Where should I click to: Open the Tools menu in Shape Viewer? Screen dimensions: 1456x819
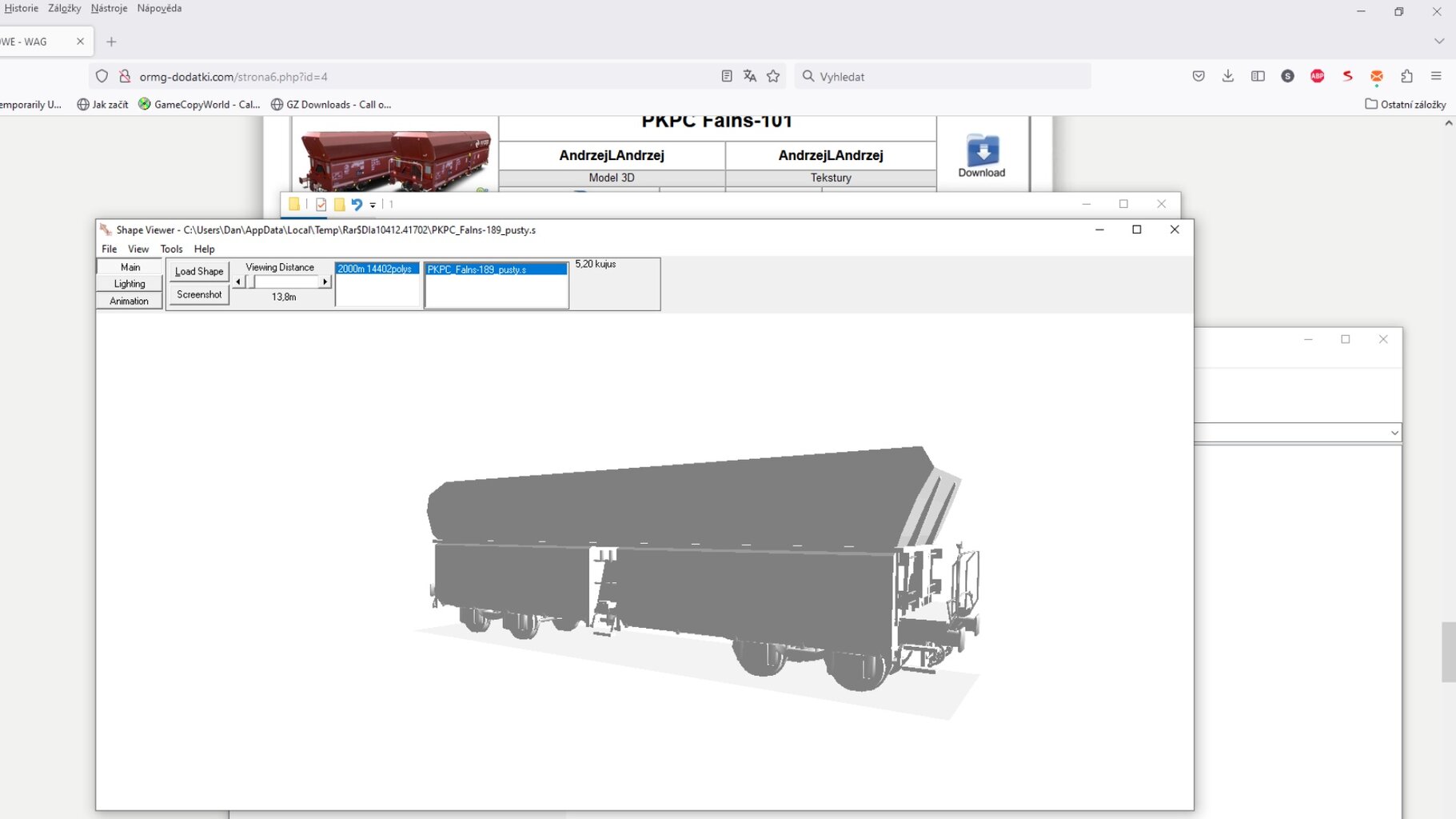click(x=171, y=249)
